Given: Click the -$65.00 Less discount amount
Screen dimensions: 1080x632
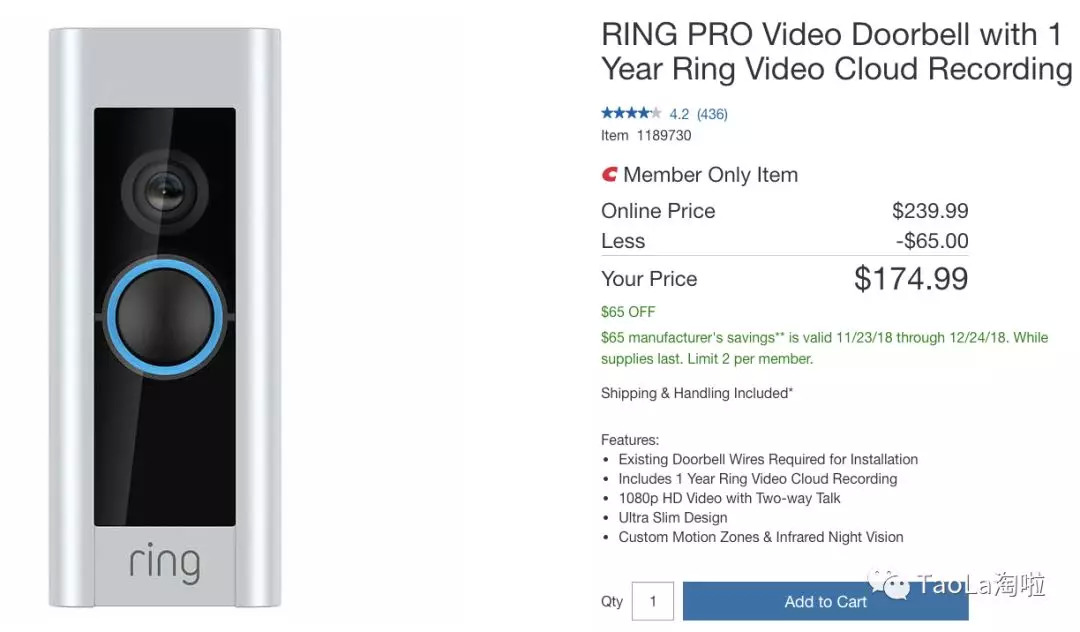Looking at the screenshot, I should tap(931, 241).
